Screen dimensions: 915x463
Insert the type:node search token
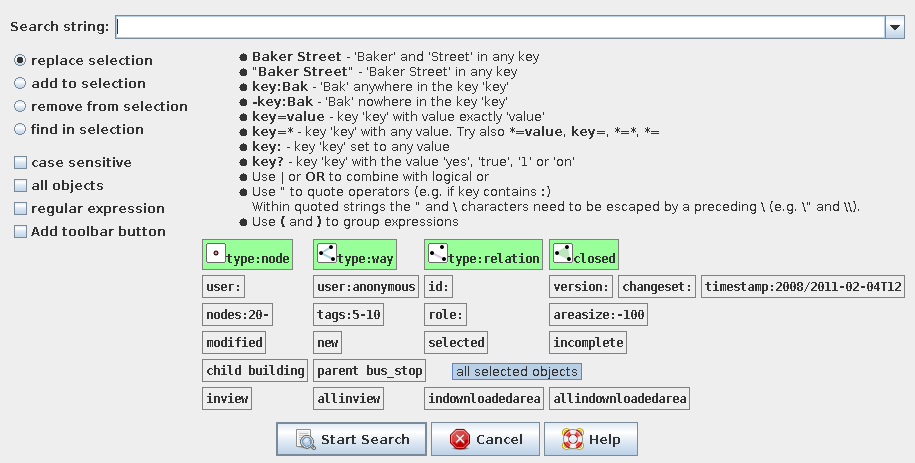click(x=248, y=256)
